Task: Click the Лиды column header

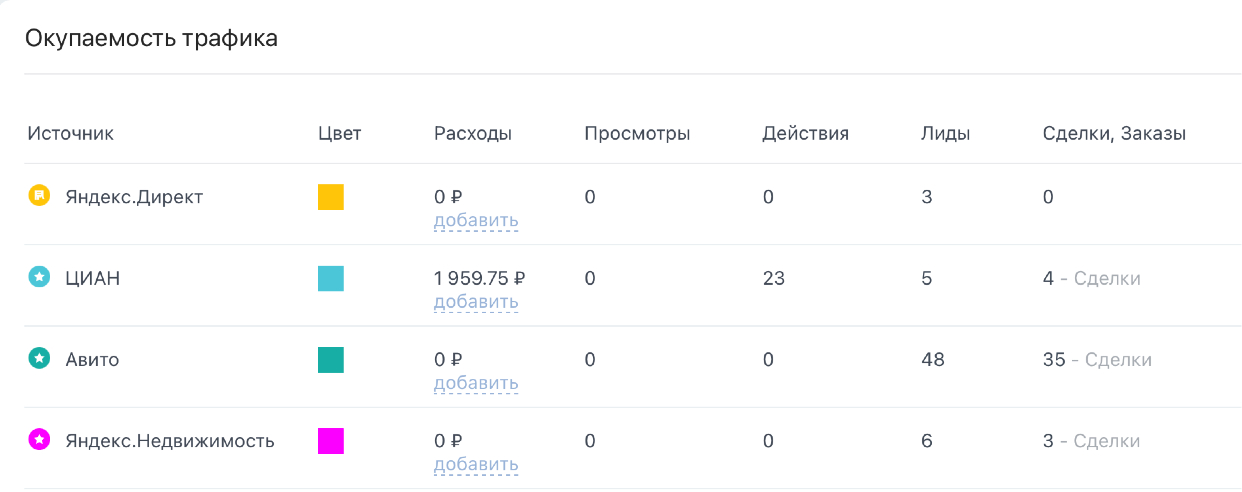Action: [x=945, y=133]
